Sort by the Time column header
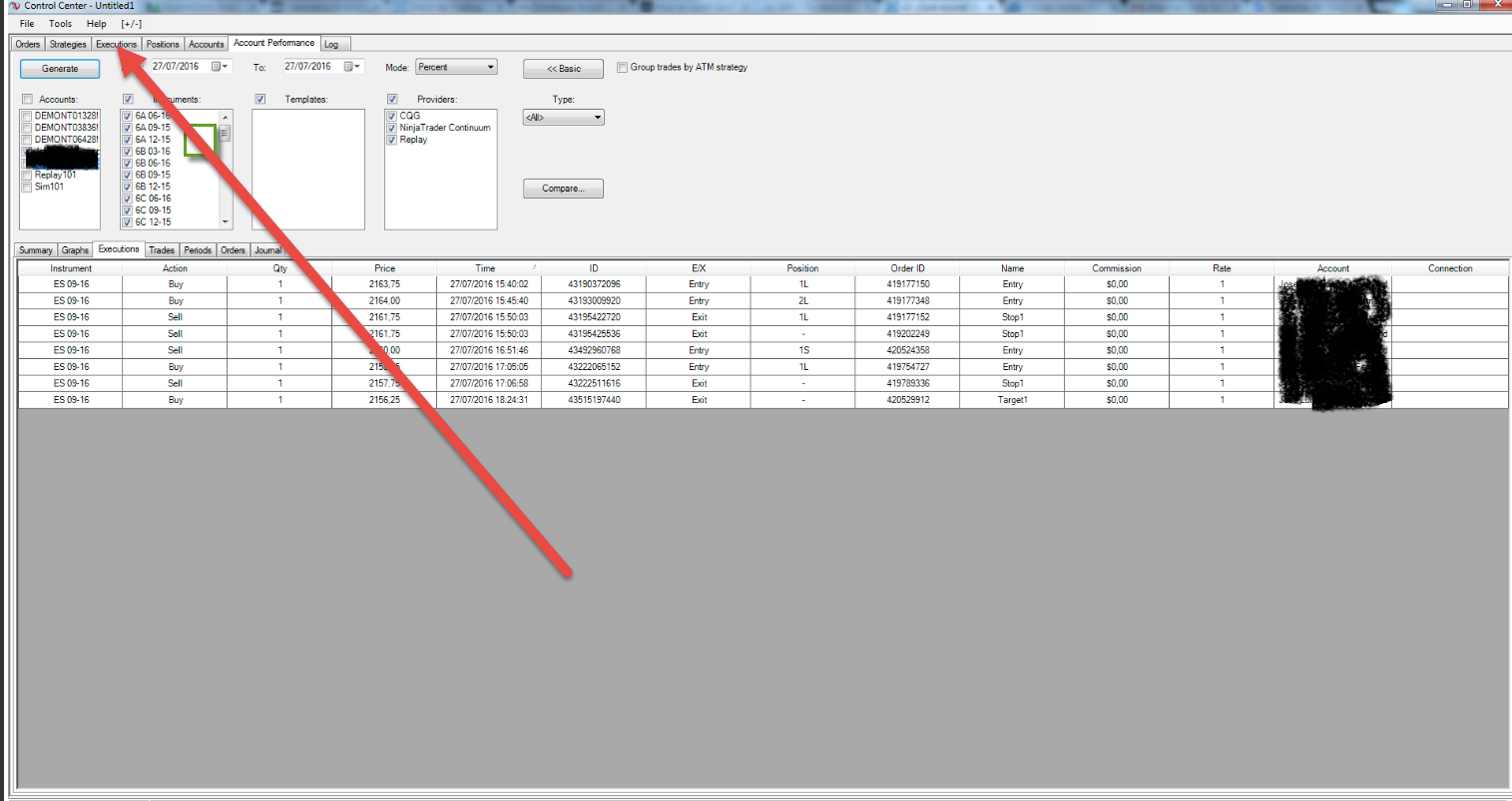1512x801 pixels. (489, 268)
